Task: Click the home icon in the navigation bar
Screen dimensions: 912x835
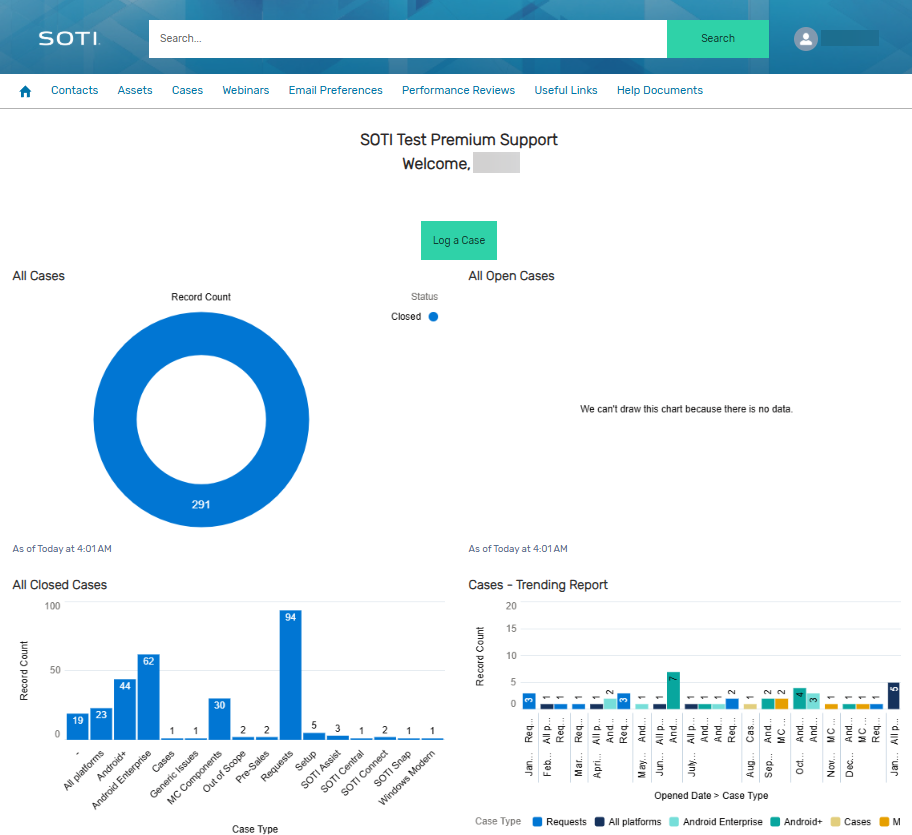Action: (24, 90)
